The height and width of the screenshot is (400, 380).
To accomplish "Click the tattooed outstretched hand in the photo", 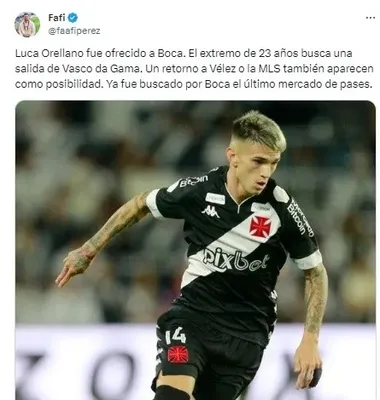I will coord(73,266).
